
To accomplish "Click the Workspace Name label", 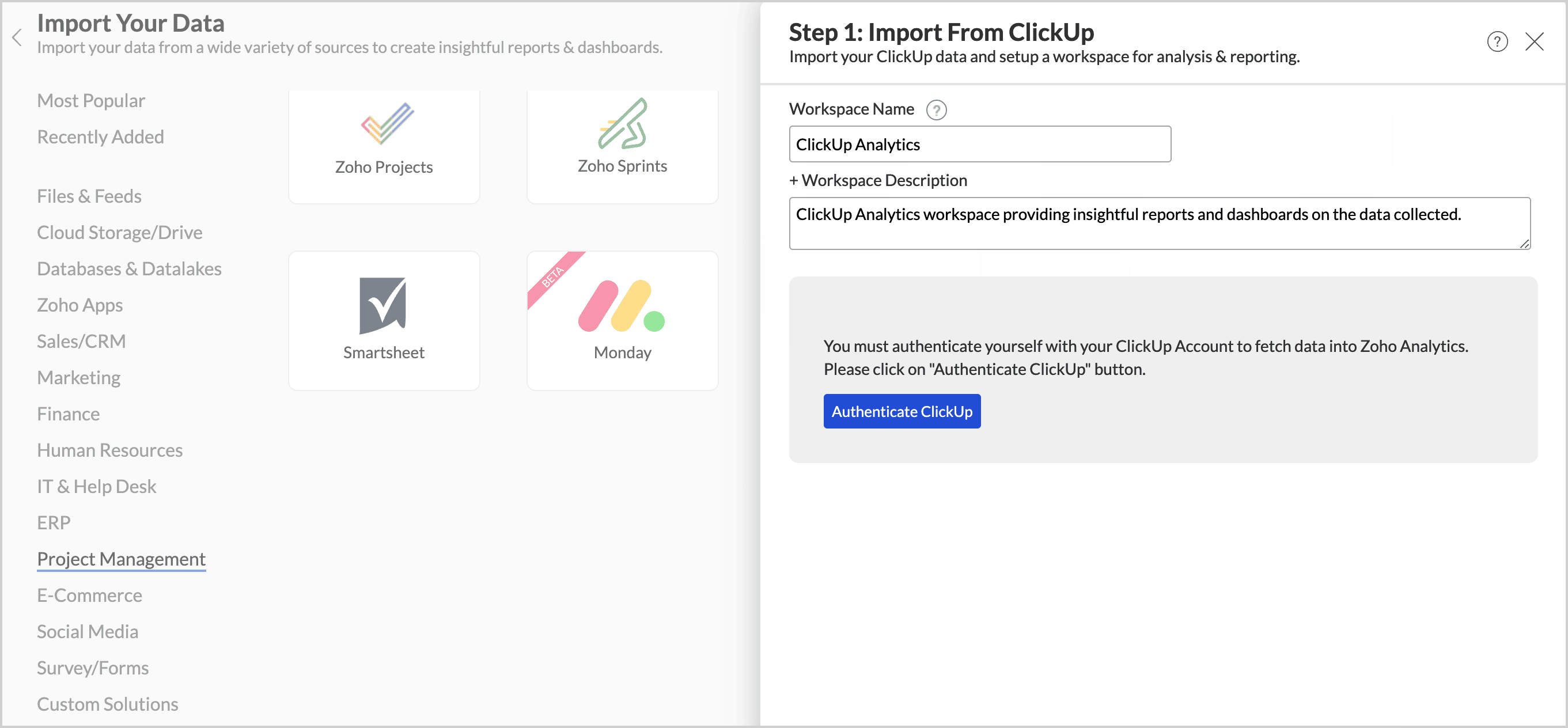I will (x=851, y=109).
